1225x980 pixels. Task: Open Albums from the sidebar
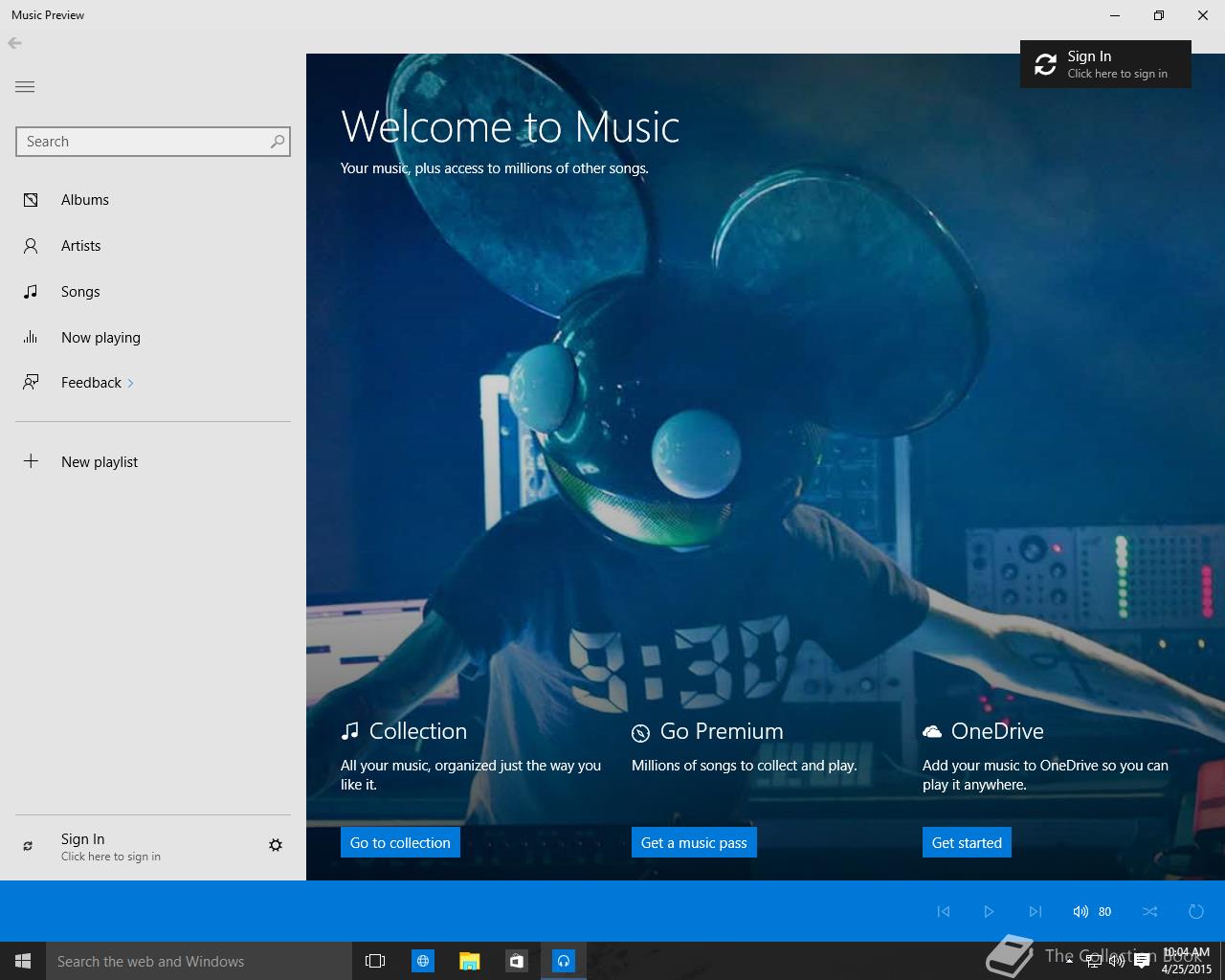pyautogui.click(x=84, y=200)
